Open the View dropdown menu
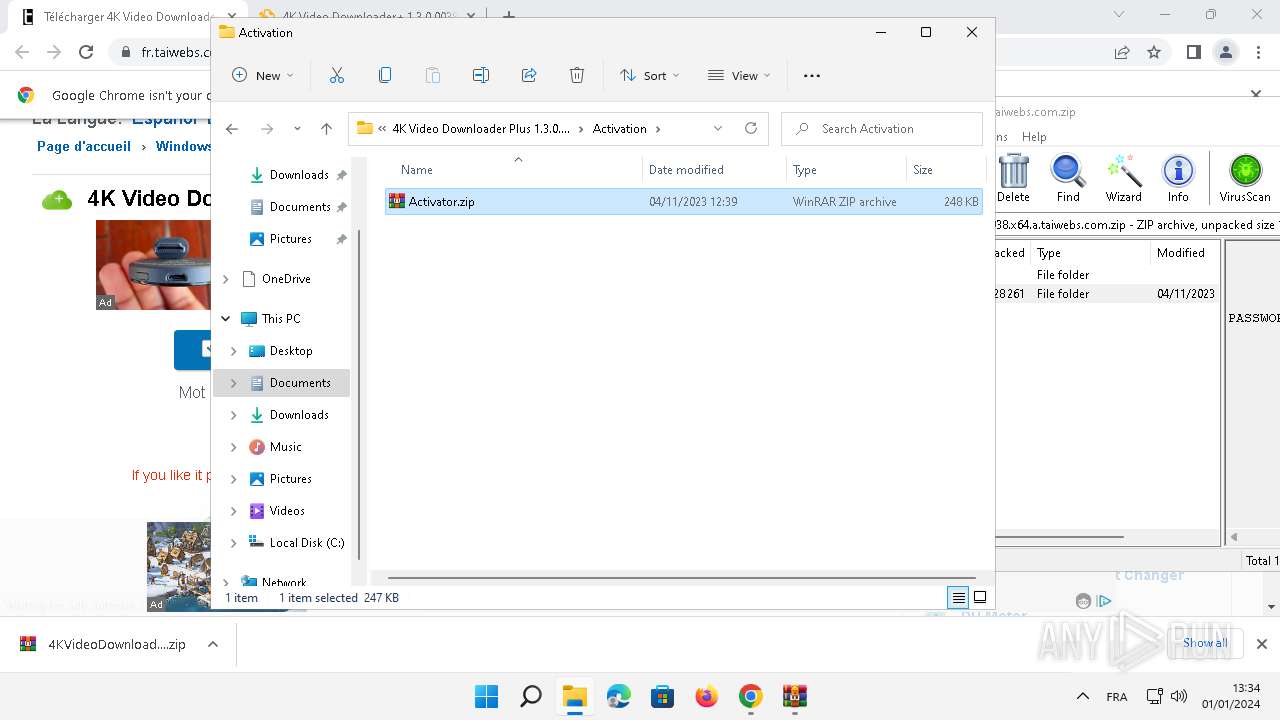Screen dimensions: 1280x720 click(739, 75)
